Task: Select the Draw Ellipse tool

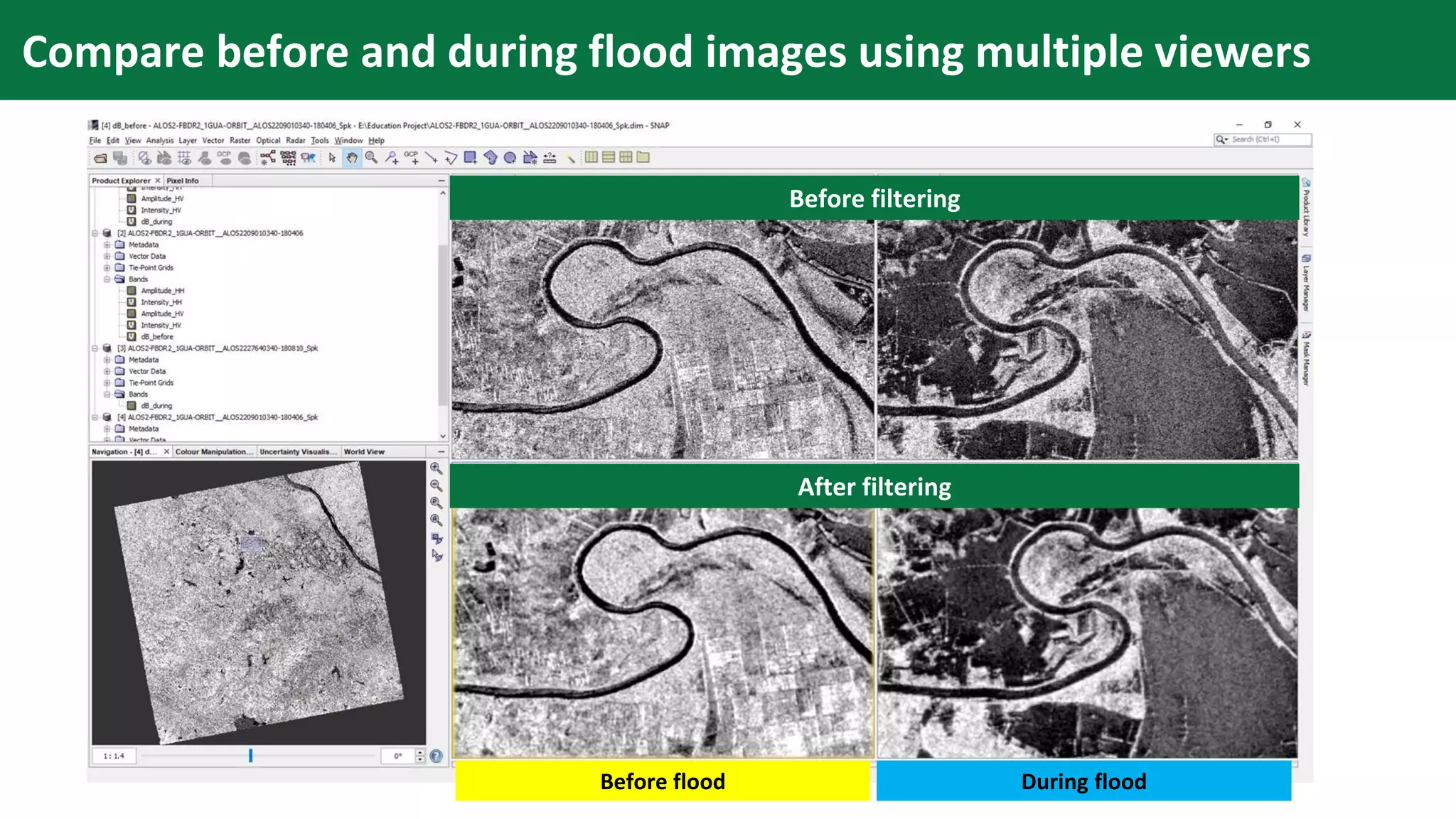Action: coord(510,158)
